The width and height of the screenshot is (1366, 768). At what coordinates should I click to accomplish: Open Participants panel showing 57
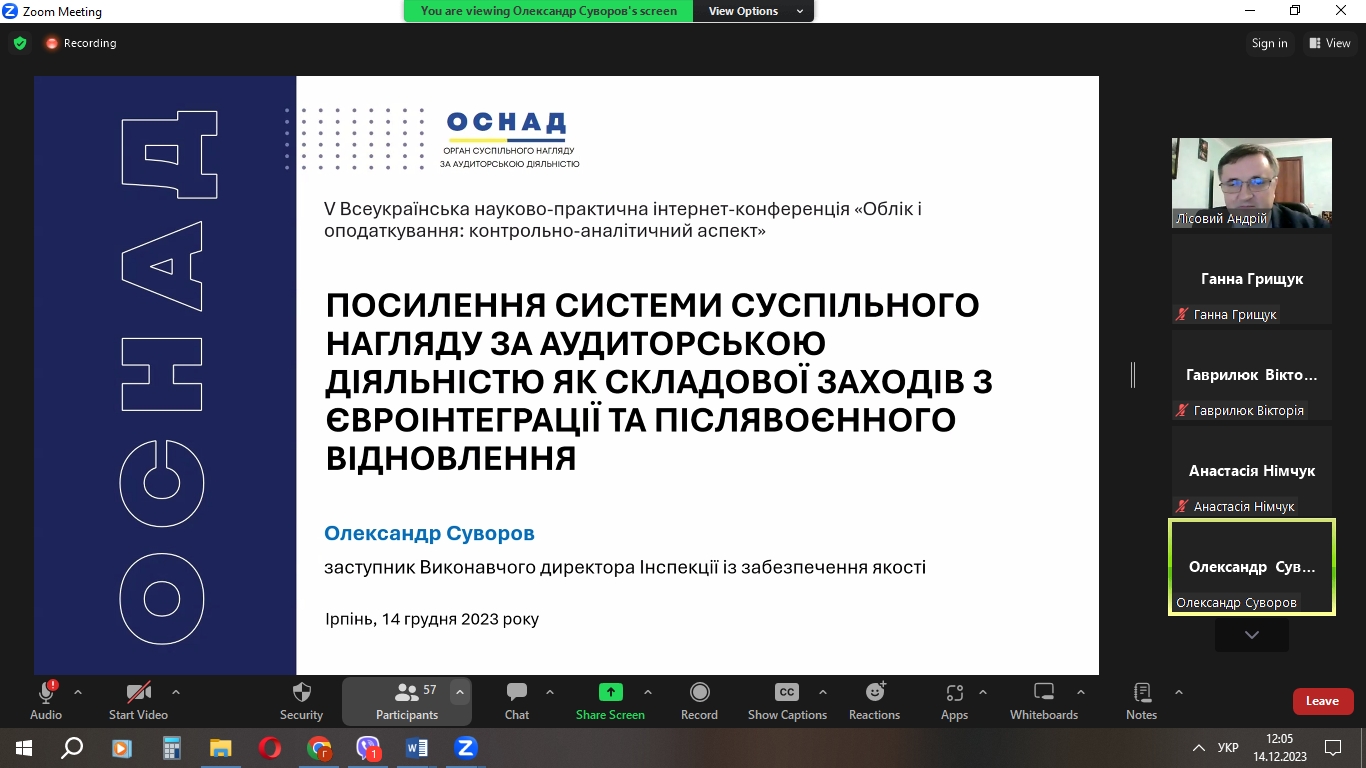click(407, 701)
